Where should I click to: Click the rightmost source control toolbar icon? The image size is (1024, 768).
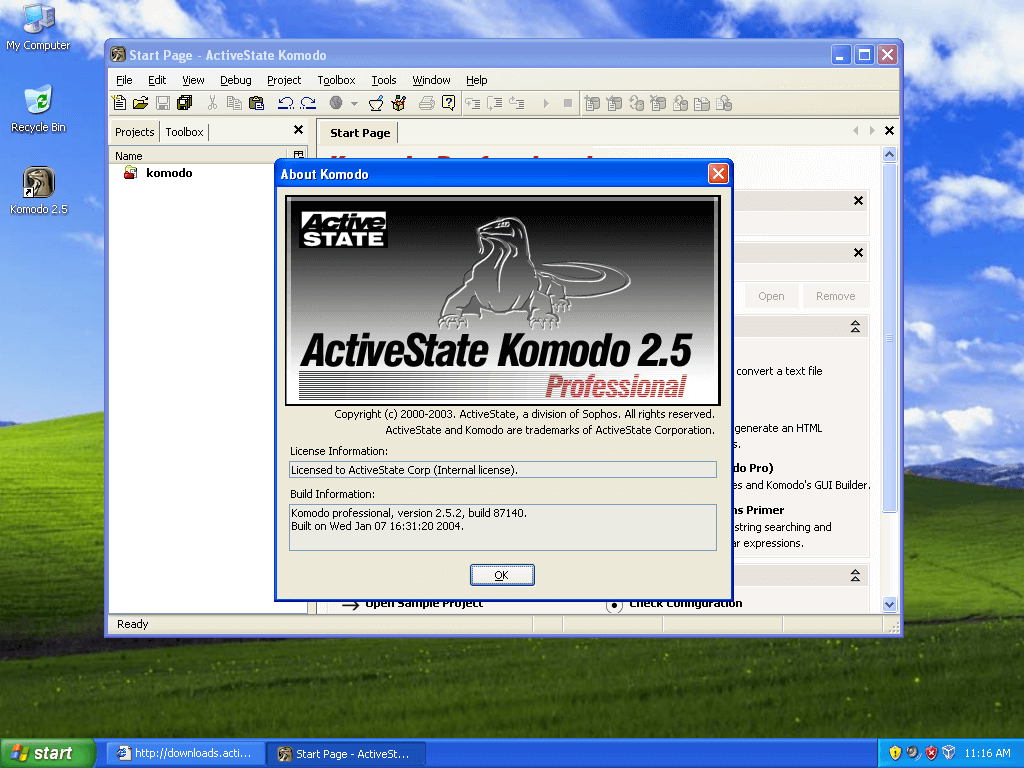point(724,103)
